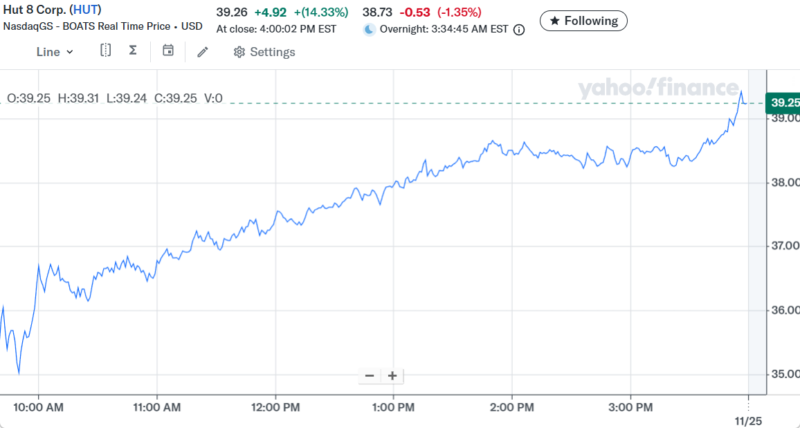Click the calendar events icon
Screen dimensions: 800x428
167,51
